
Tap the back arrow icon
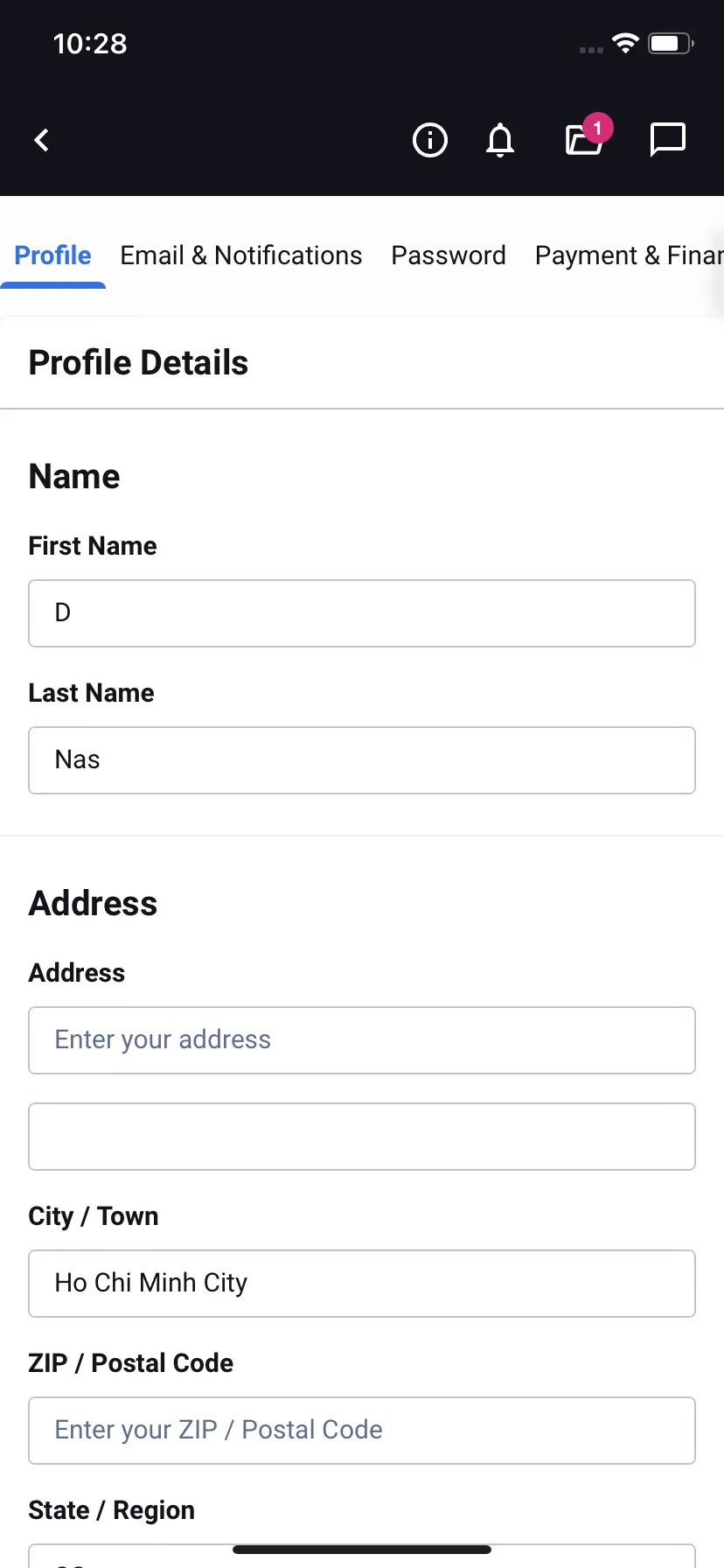[41, 140]
